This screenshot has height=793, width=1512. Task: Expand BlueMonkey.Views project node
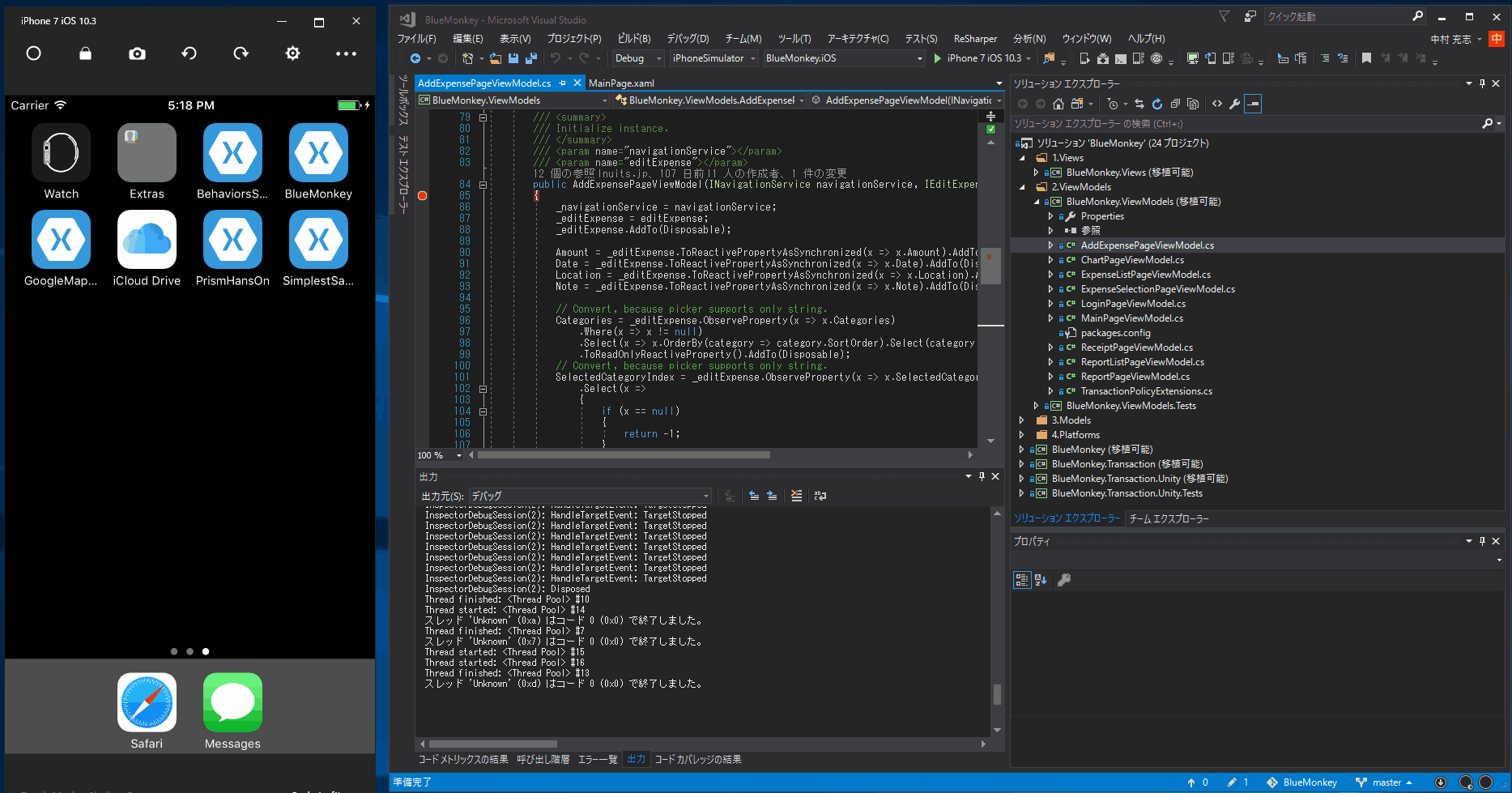pos(1037,173)
